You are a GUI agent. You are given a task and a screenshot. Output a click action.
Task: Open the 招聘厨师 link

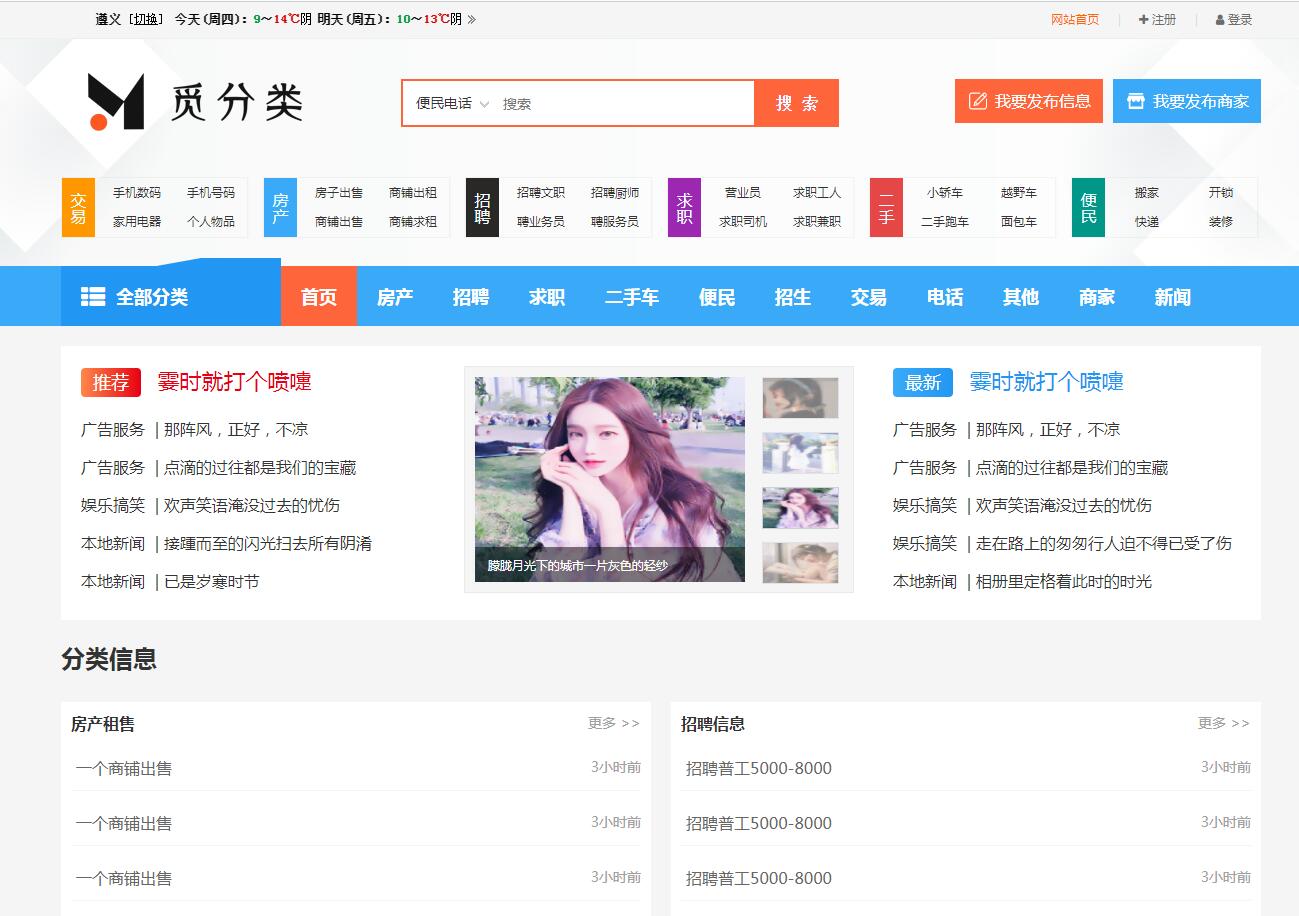coord(614,193)
